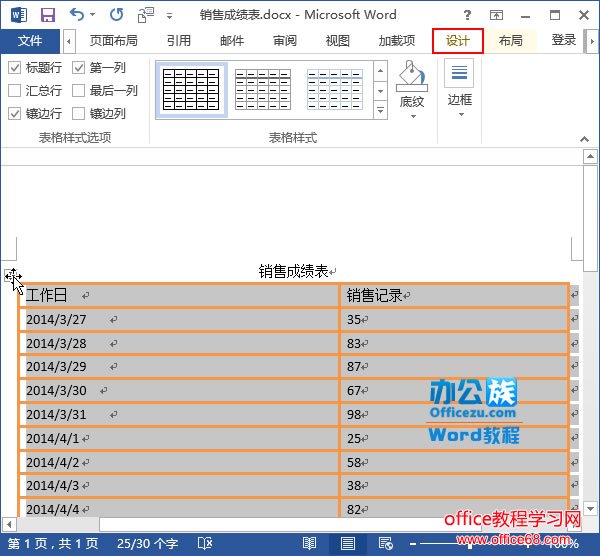Open the 底纹 shading color dropdown arrow
This screenshot has width=600, height=556.
[x=413, y=116]
